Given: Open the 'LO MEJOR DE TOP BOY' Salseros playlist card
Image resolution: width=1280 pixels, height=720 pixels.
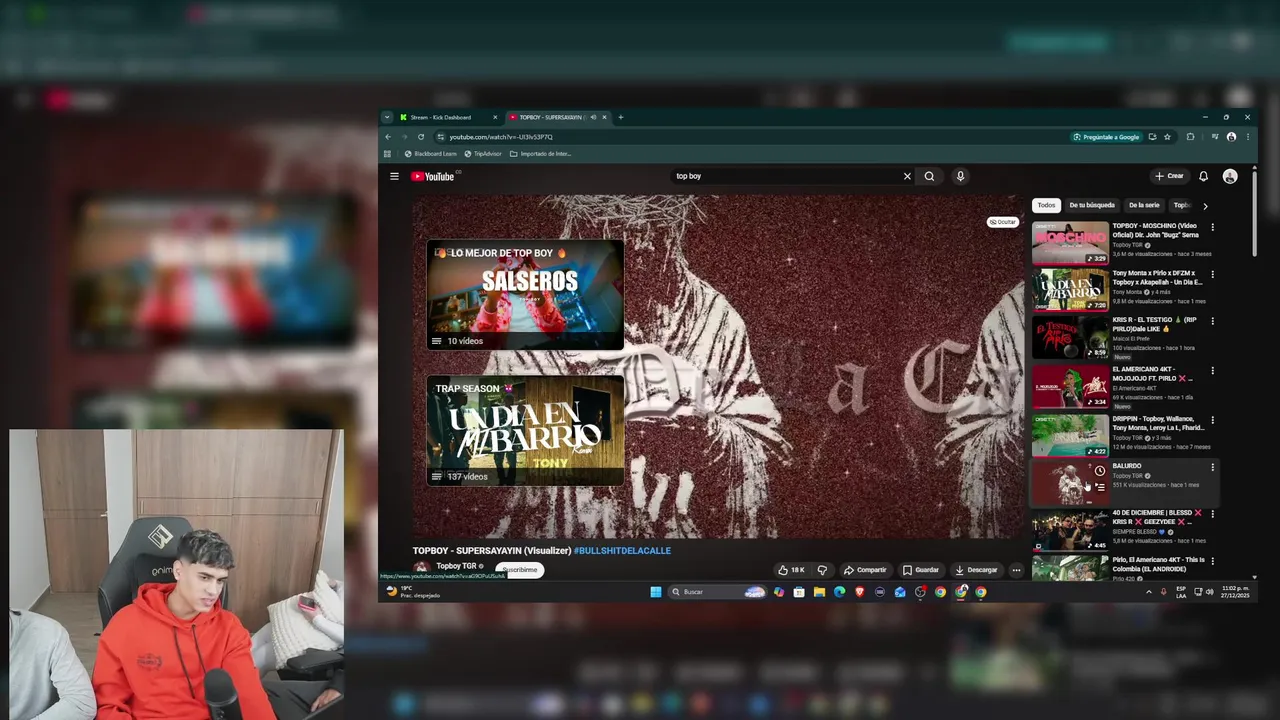Looking at the screenshot, I should [x=525, y=295].
